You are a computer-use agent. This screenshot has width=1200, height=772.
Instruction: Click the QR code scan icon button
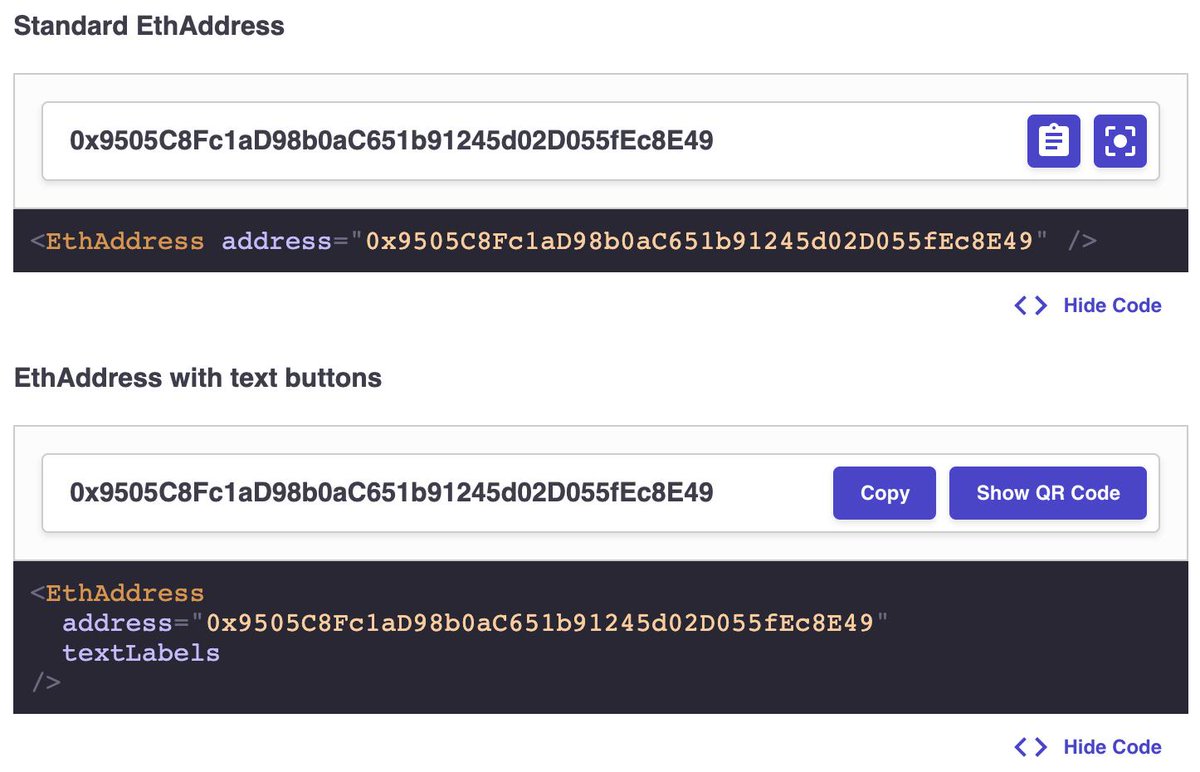1120,141
